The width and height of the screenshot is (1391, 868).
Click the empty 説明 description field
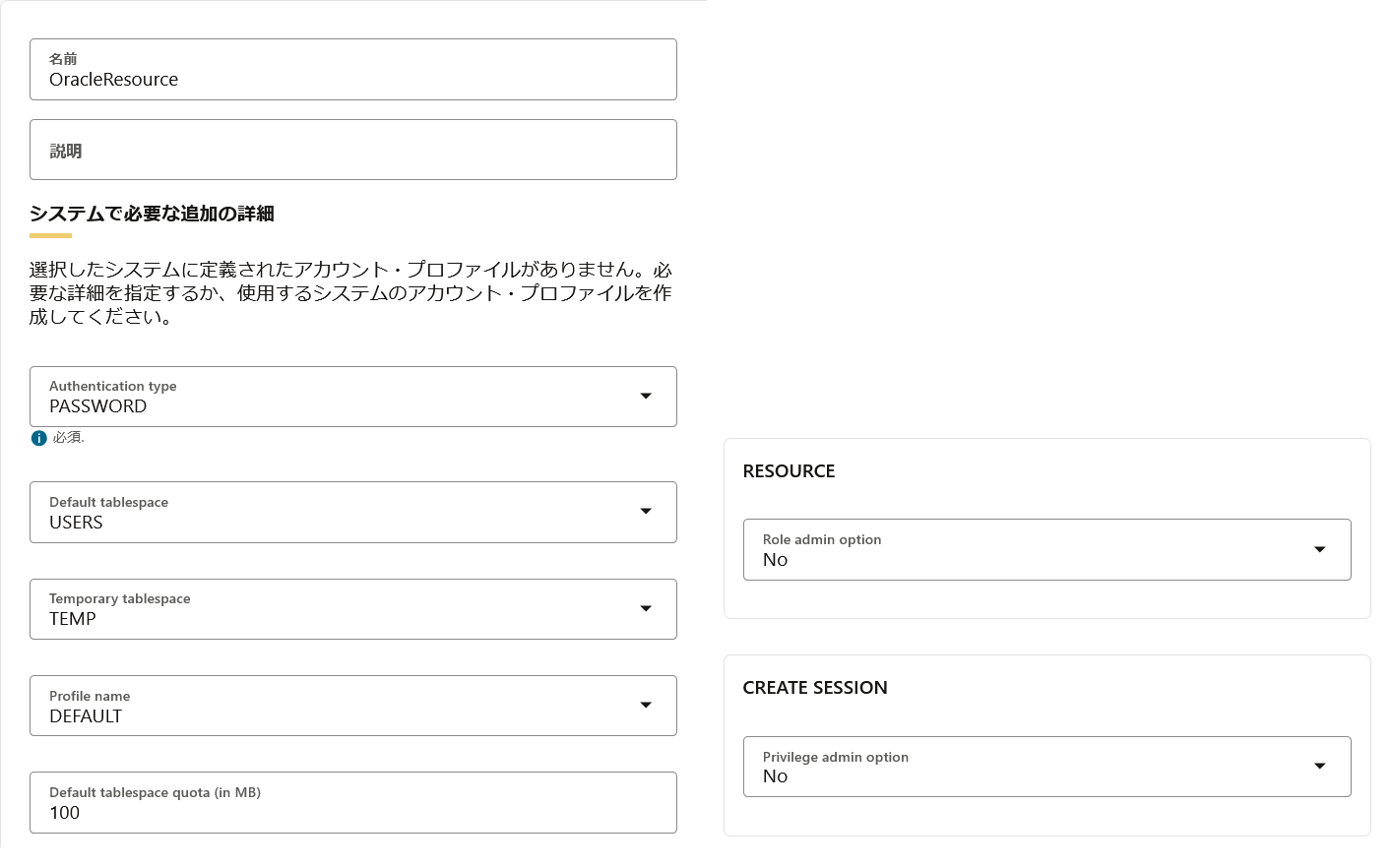click(x=353, y=150)
